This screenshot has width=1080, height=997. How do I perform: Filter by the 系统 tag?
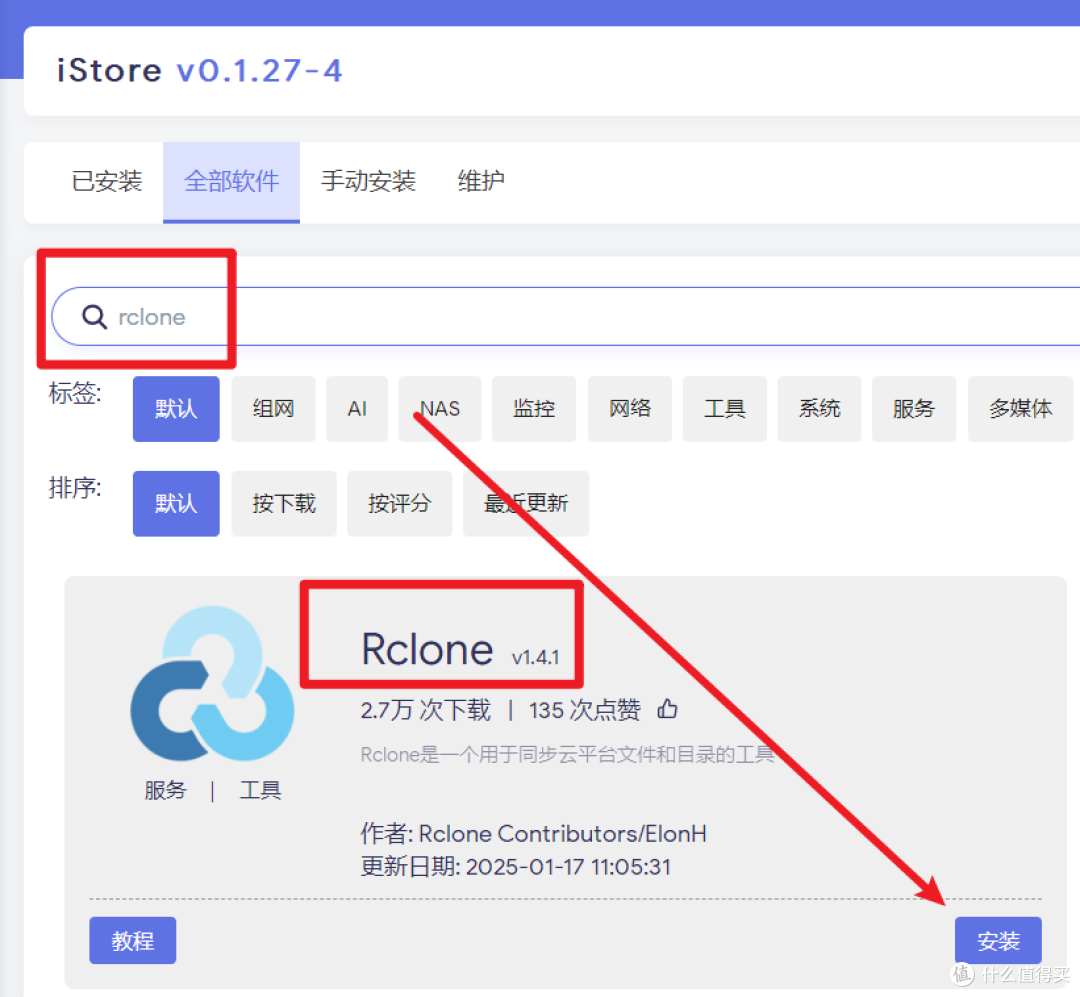[819, 409]
